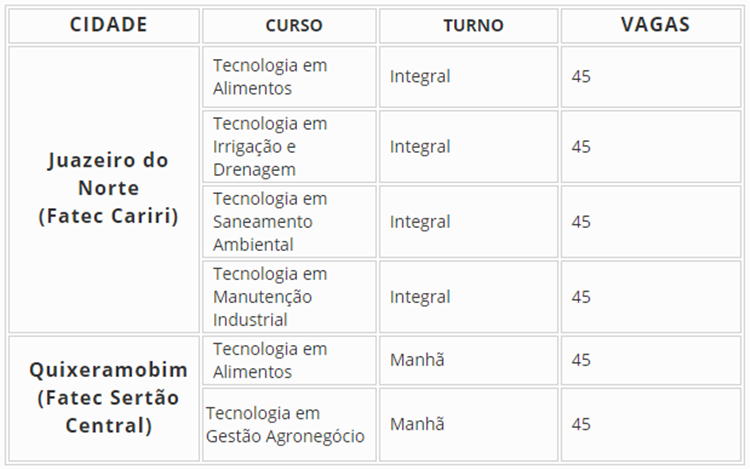
Task: Select the Manhã shift for Gestão Agronegócio
Action: 417,424
